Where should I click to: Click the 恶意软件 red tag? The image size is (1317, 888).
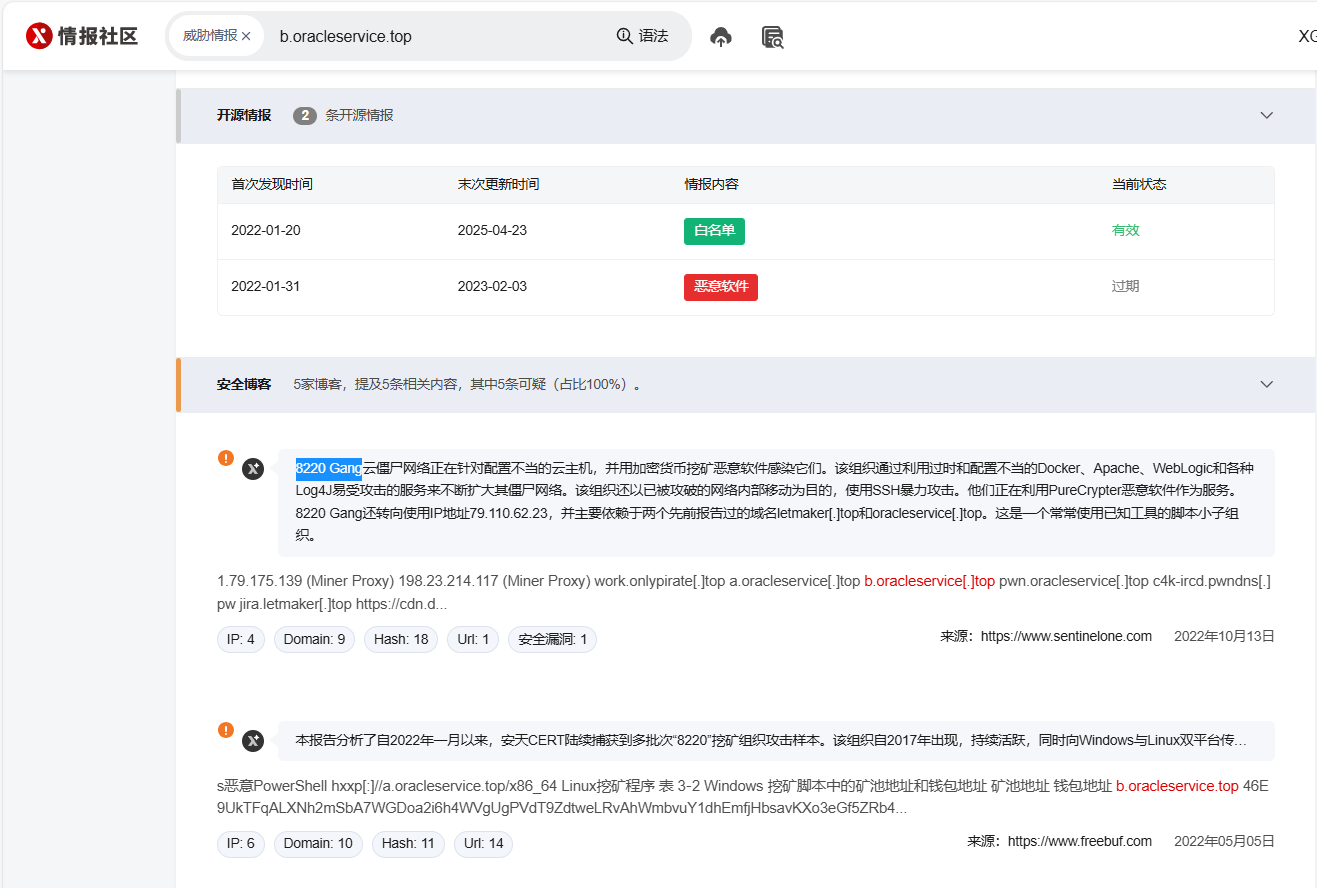[721, 287]
